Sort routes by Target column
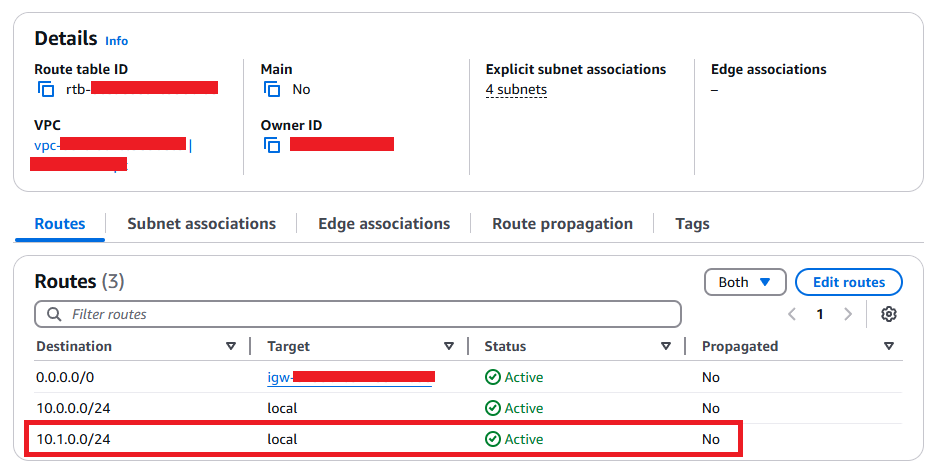 pyautogui.click(x=449, y=346)
